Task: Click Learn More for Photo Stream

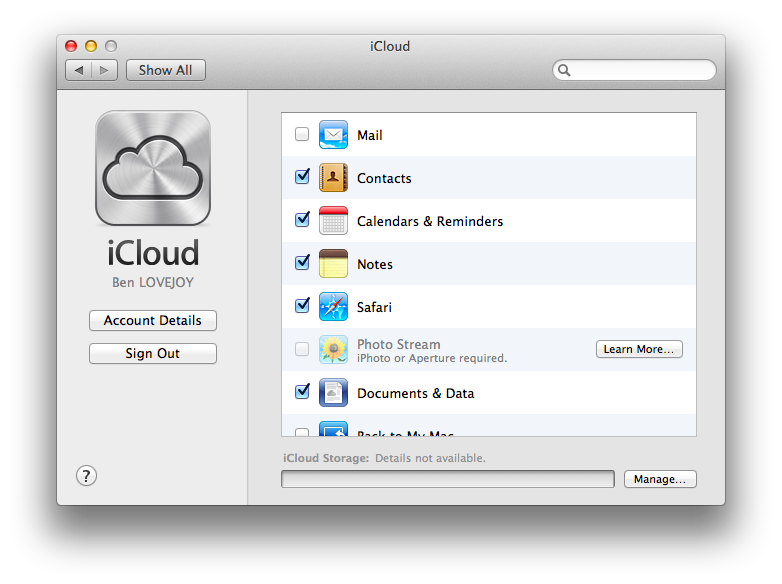Action: pos(639,349)
